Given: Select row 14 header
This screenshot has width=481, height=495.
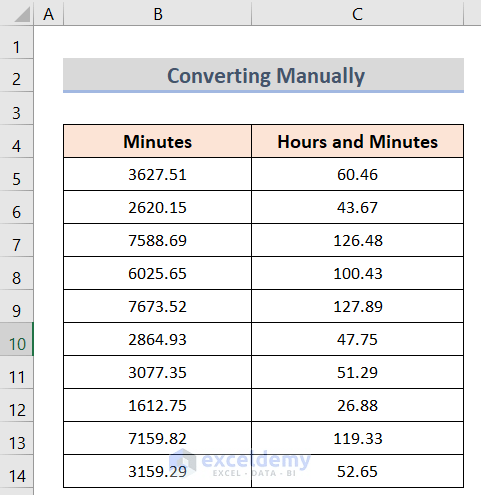Looking at the screenshot, I should (16, 471).
